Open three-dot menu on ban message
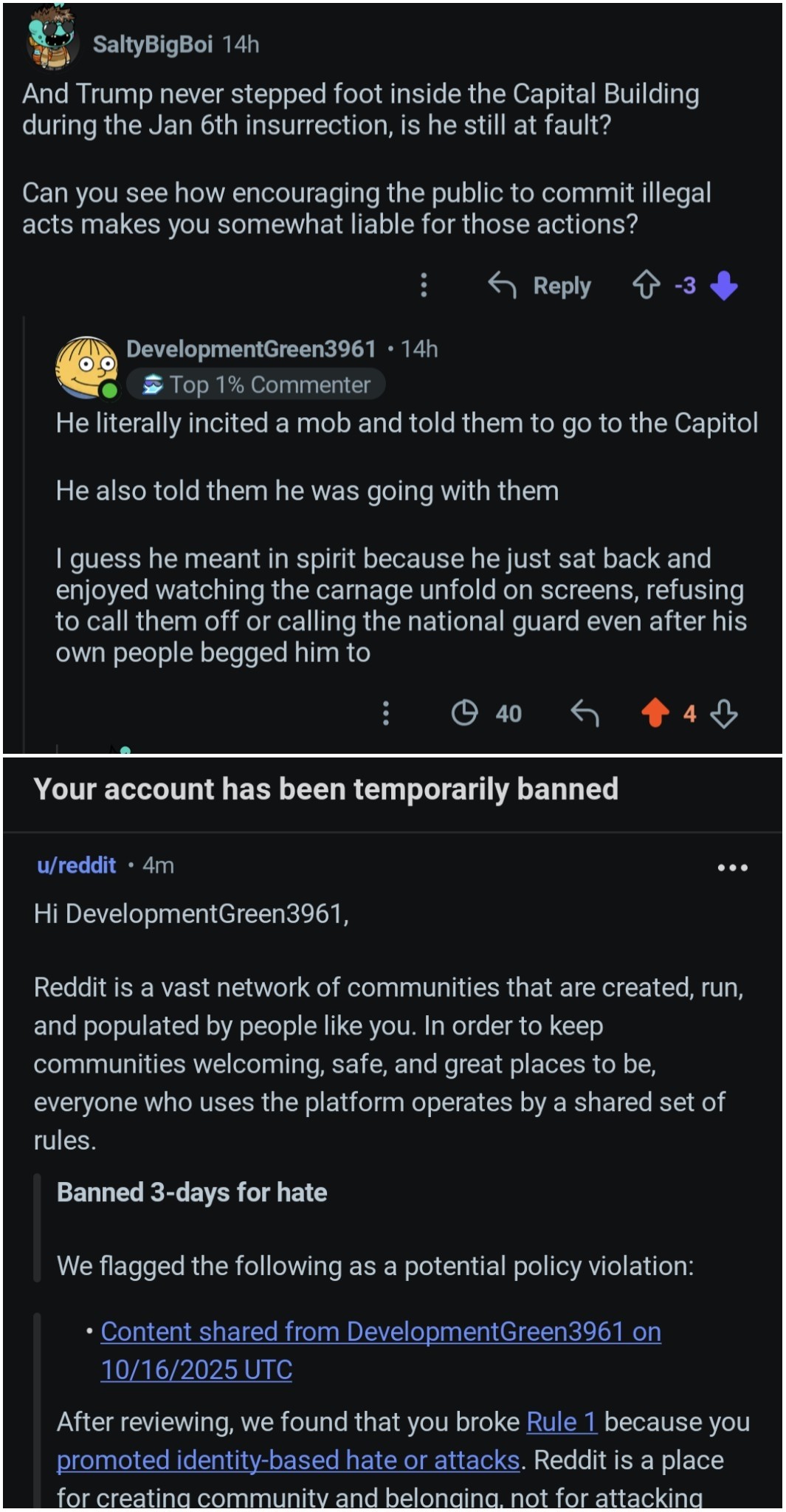The image size is (786, 1512). [732, 867]
